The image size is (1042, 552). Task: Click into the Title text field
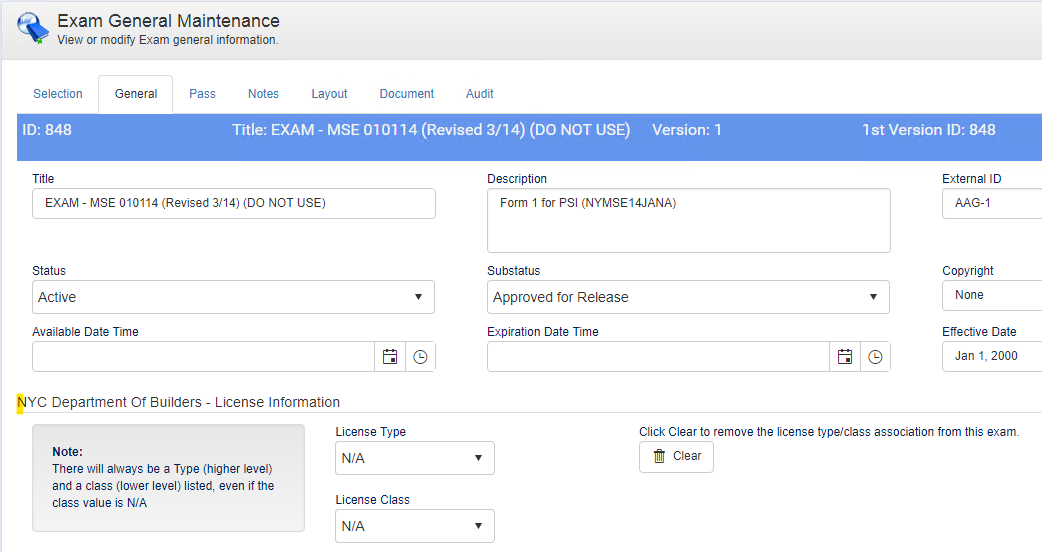click(233, 203)
